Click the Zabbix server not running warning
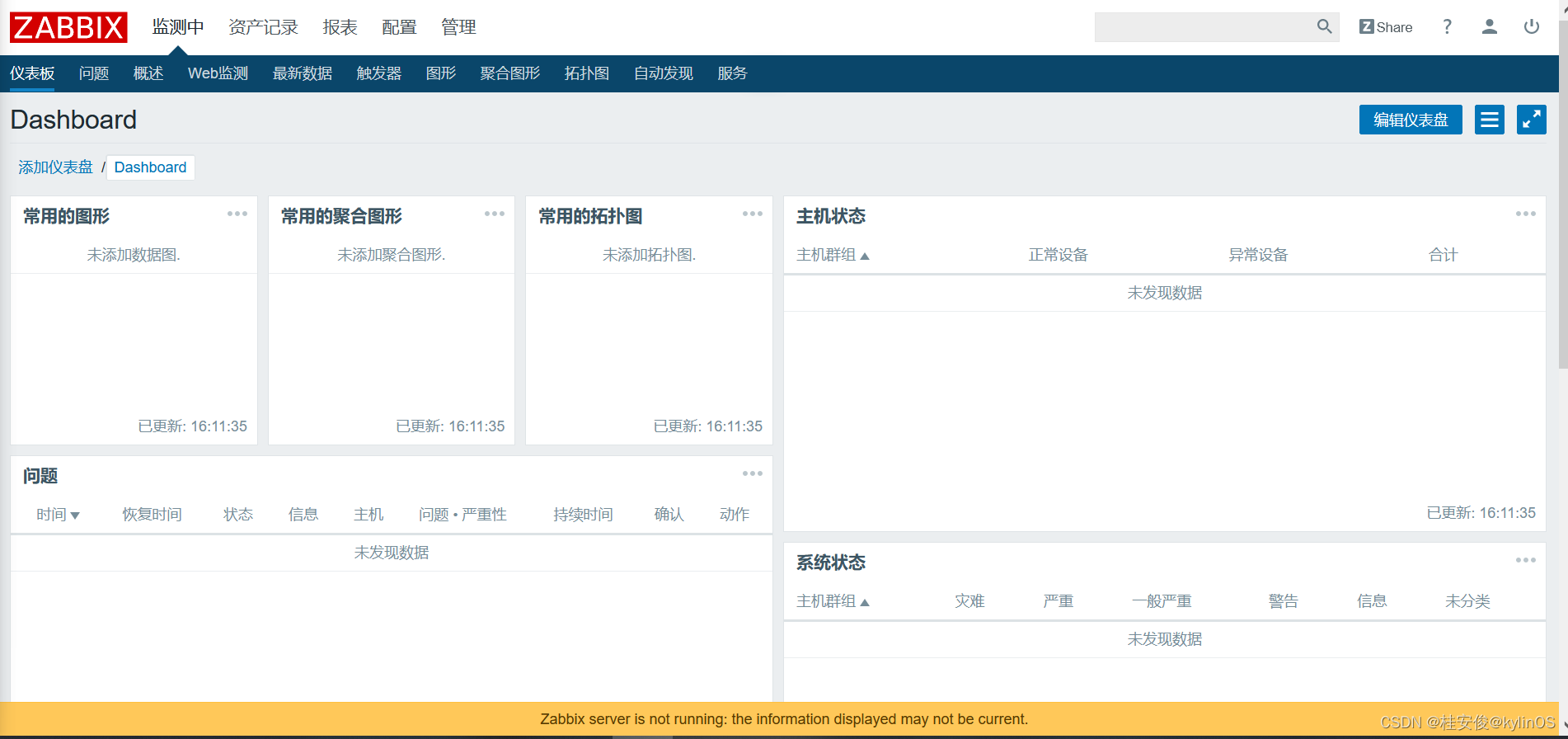The image size is (1568, 739). tap(784, 719)
